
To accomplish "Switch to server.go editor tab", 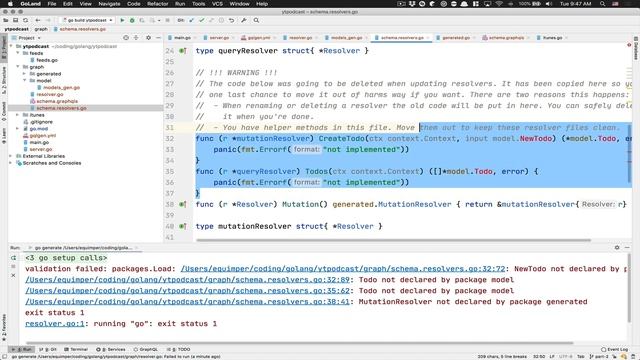I will (x=219, y=38).
